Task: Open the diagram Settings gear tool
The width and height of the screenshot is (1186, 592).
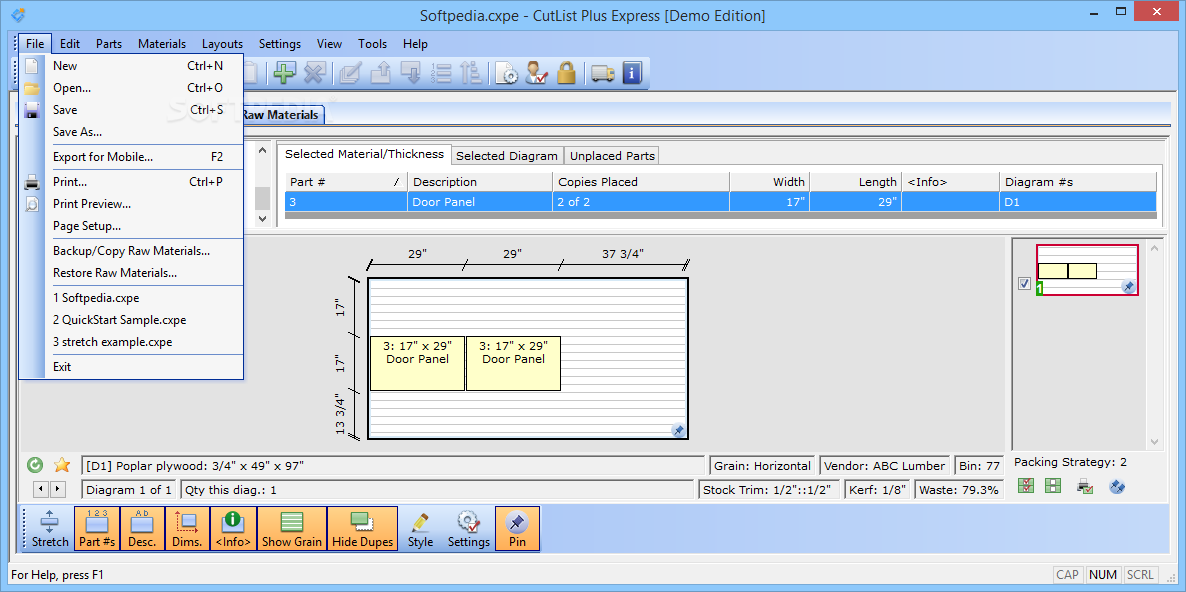Action: point(469,528)
